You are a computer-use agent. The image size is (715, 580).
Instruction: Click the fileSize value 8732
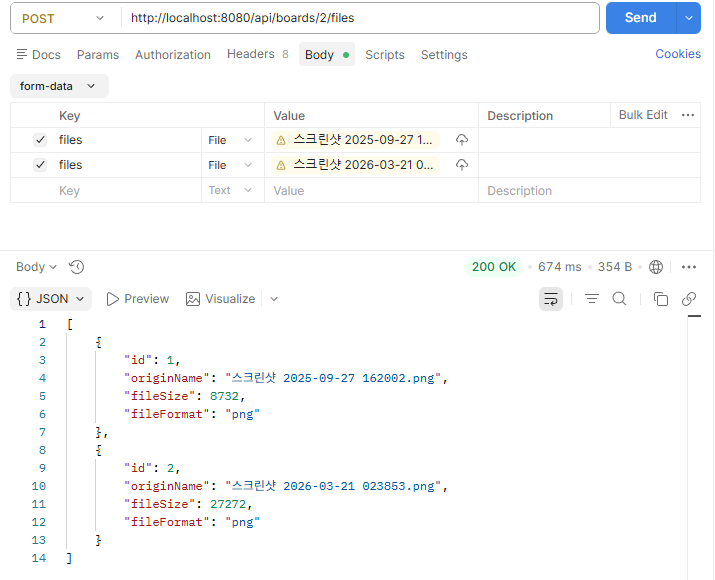224,396
